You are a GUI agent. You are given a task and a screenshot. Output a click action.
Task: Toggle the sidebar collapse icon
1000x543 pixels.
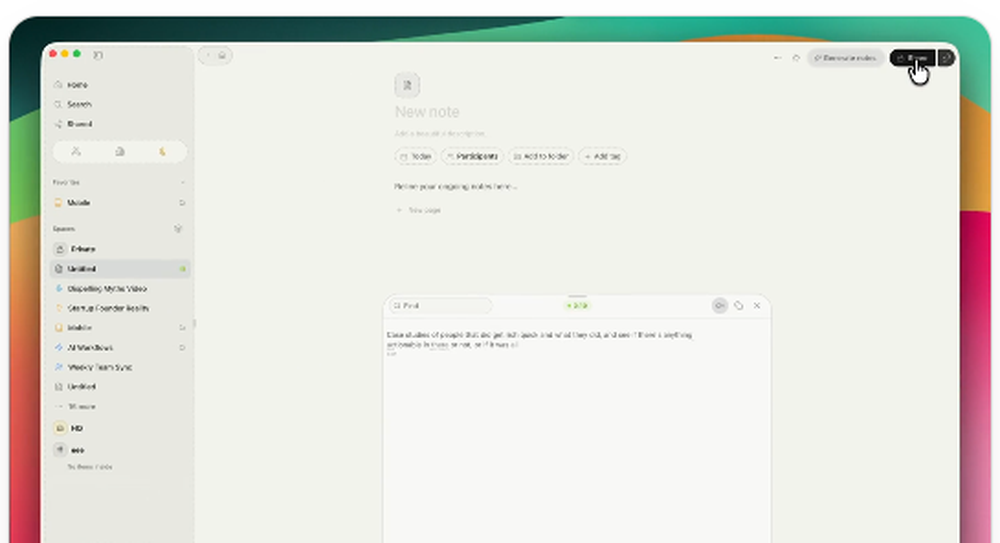pos(98,55)
